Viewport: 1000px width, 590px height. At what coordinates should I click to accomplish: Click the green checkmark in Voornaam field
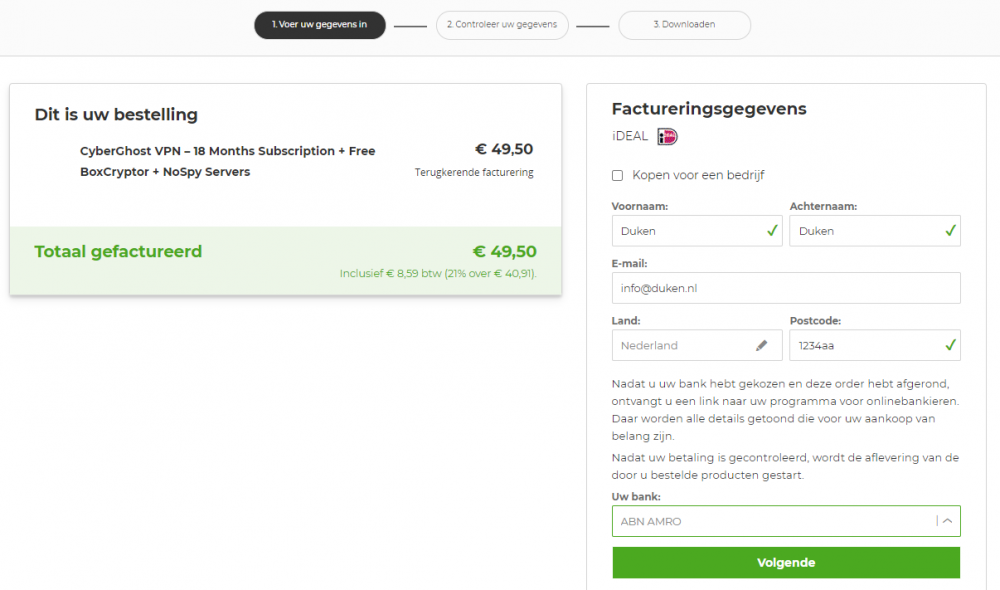tap(772, 231)
